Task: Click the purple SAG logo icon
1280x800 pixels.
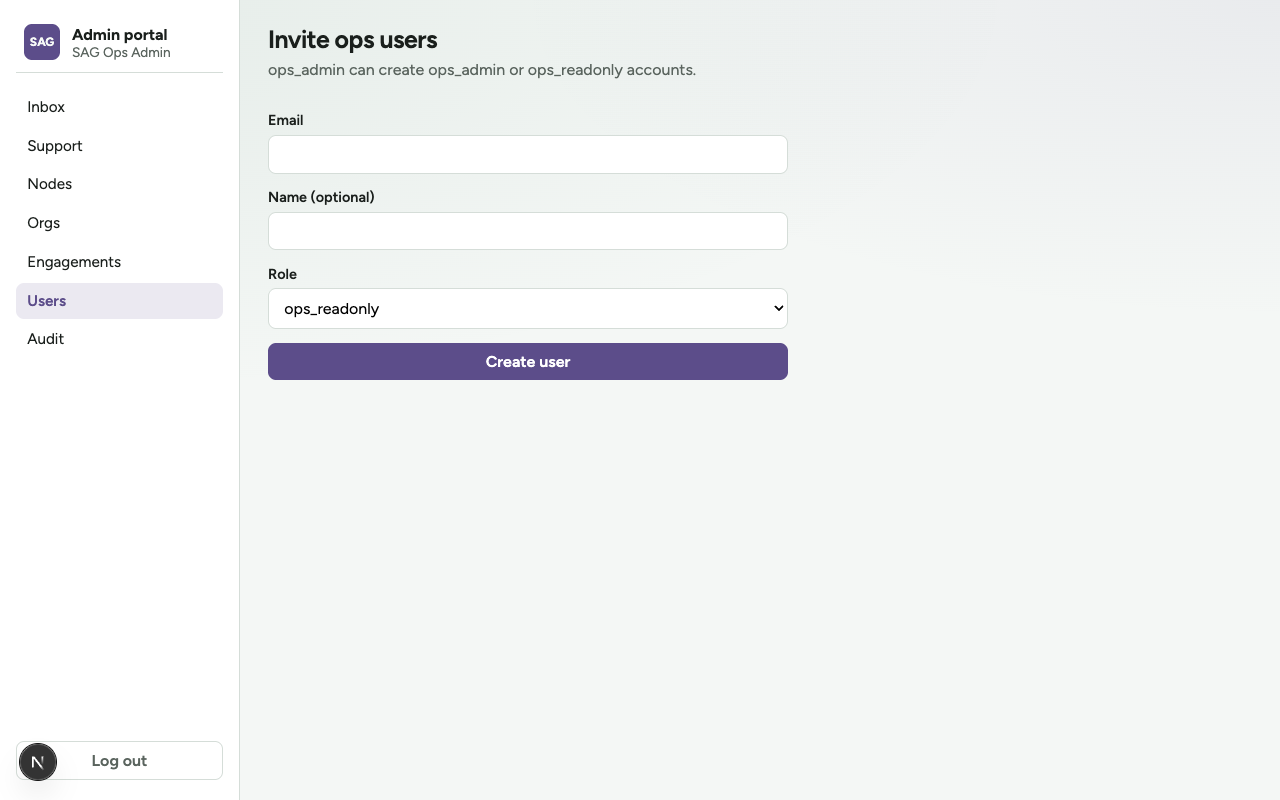Action: tap(42, 42)
